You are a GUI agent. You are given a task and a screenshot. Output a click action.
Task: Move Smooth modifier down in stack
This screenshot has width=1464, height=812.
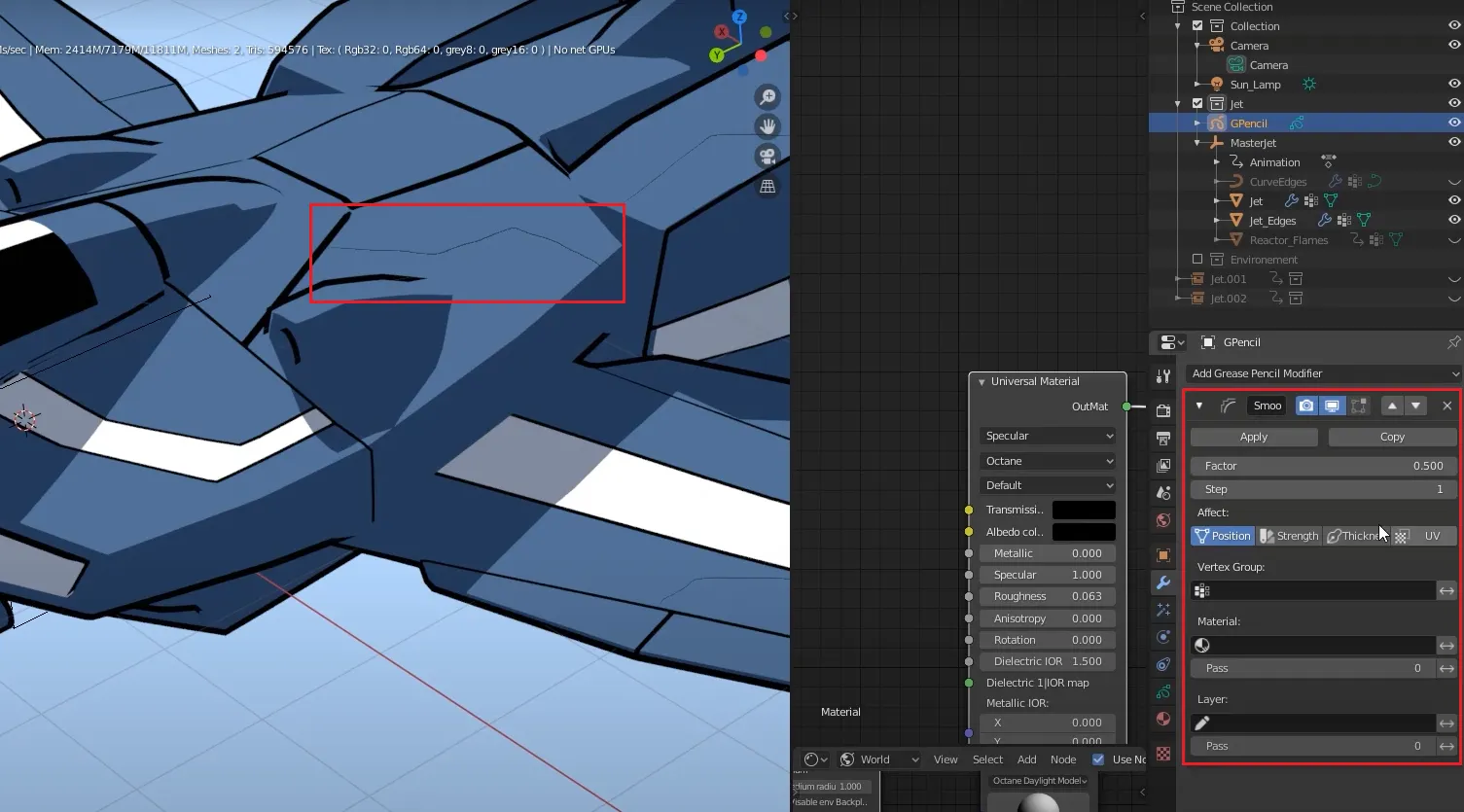point(1416,406)
